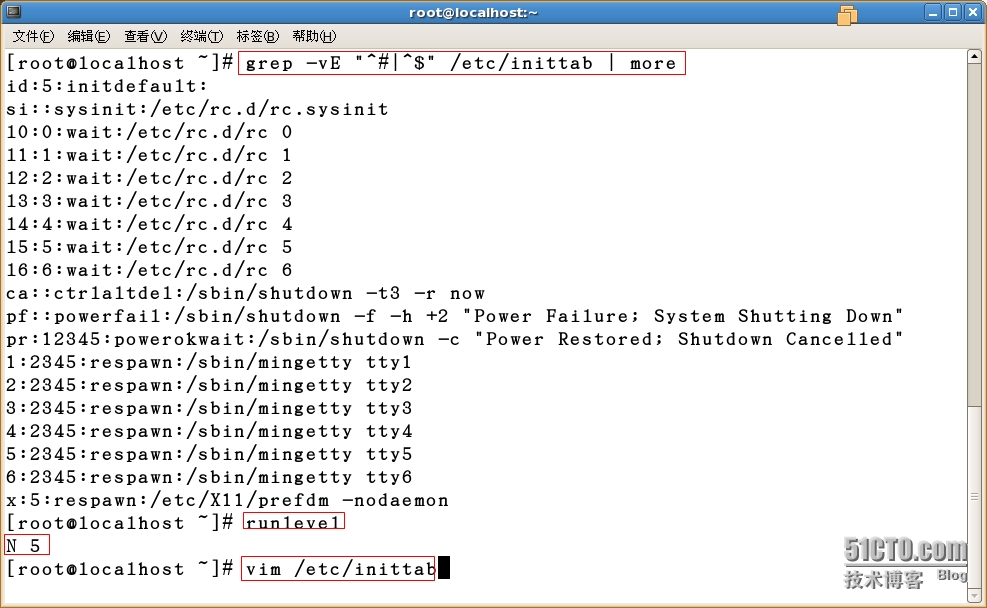Click the stacked folders icon in title bar

[847, 14]
